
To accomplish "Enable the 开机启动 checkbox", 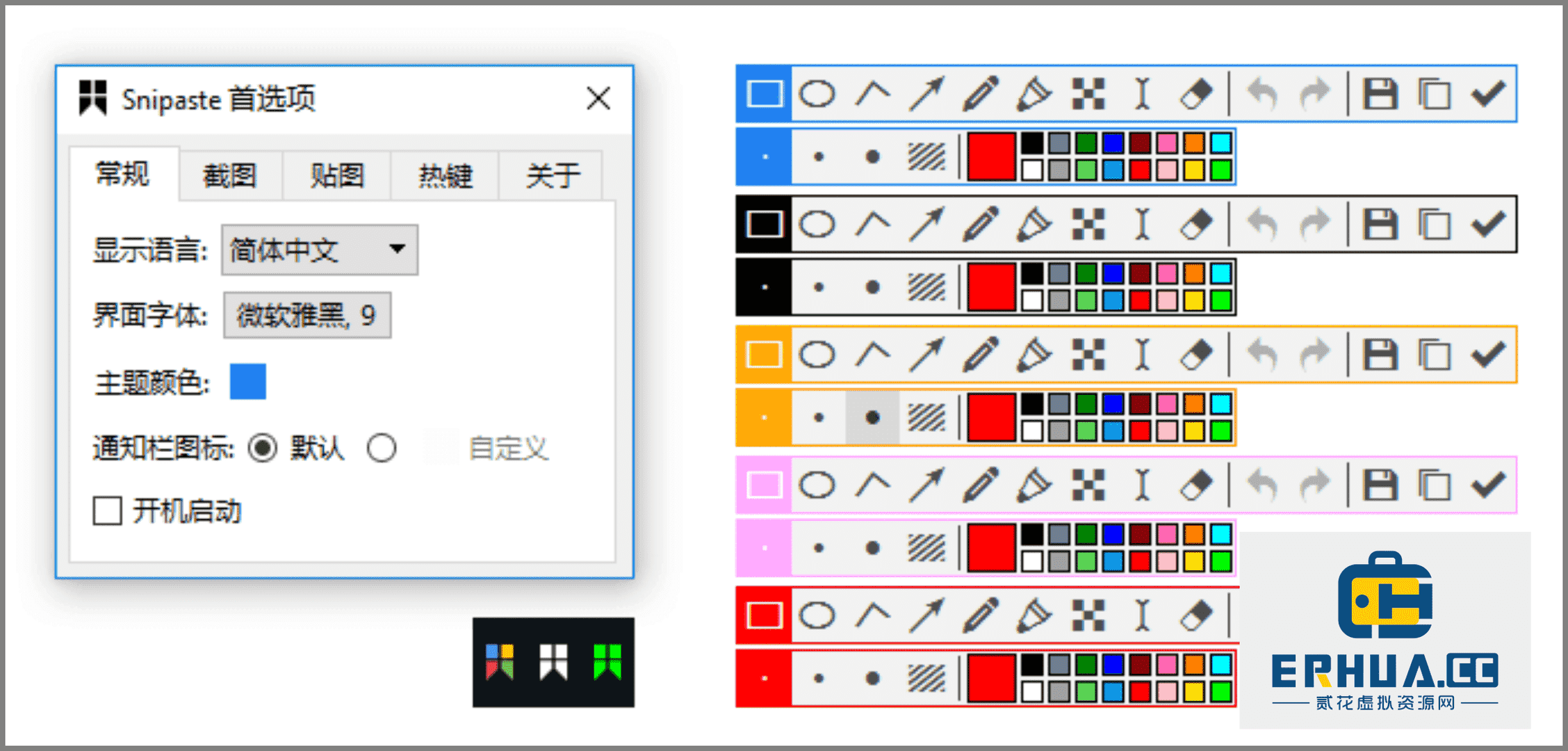I will (x=108, y=510).
